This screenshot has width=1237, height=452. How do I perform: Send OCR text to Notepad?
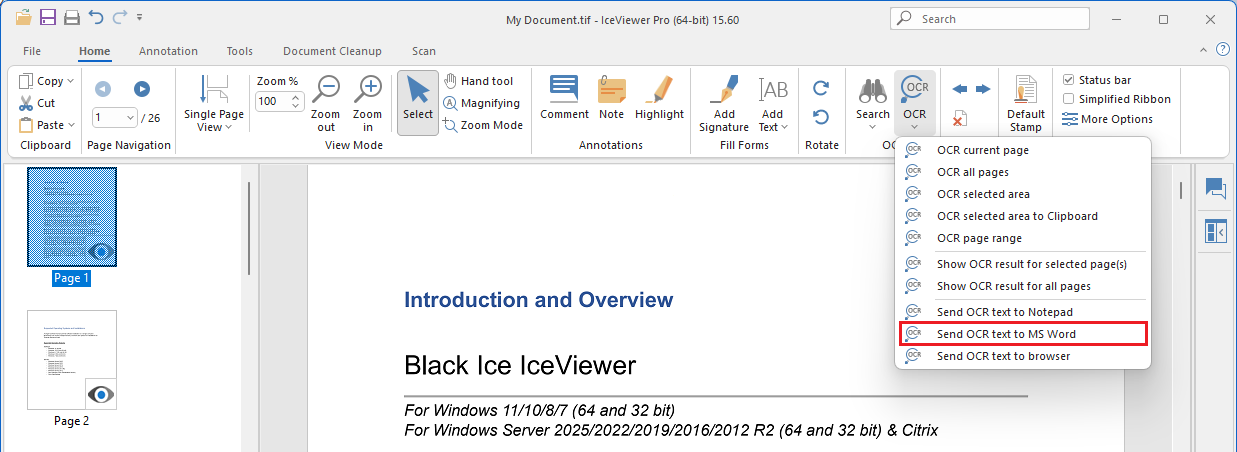(x=1022, y=312)
